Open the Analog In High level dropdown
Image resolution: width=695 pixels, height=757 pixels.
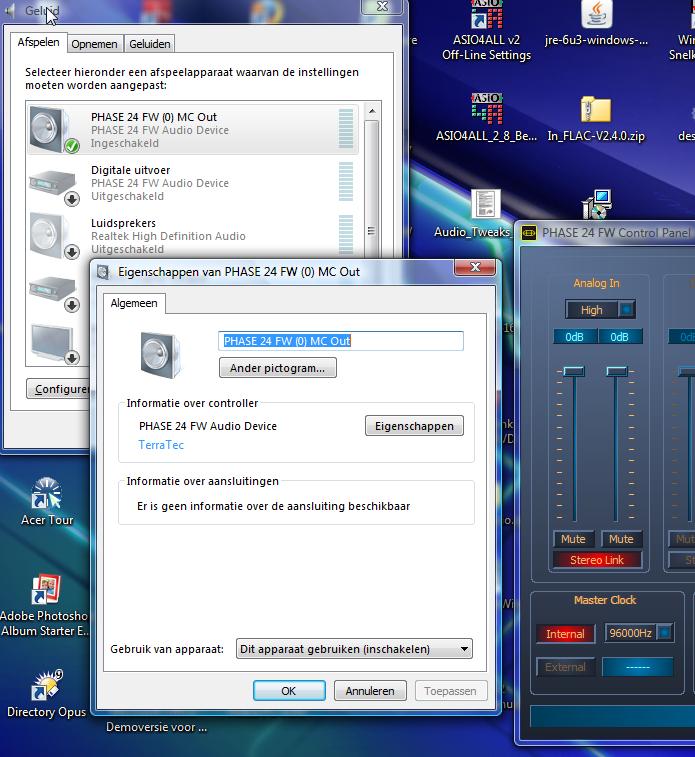626,309
